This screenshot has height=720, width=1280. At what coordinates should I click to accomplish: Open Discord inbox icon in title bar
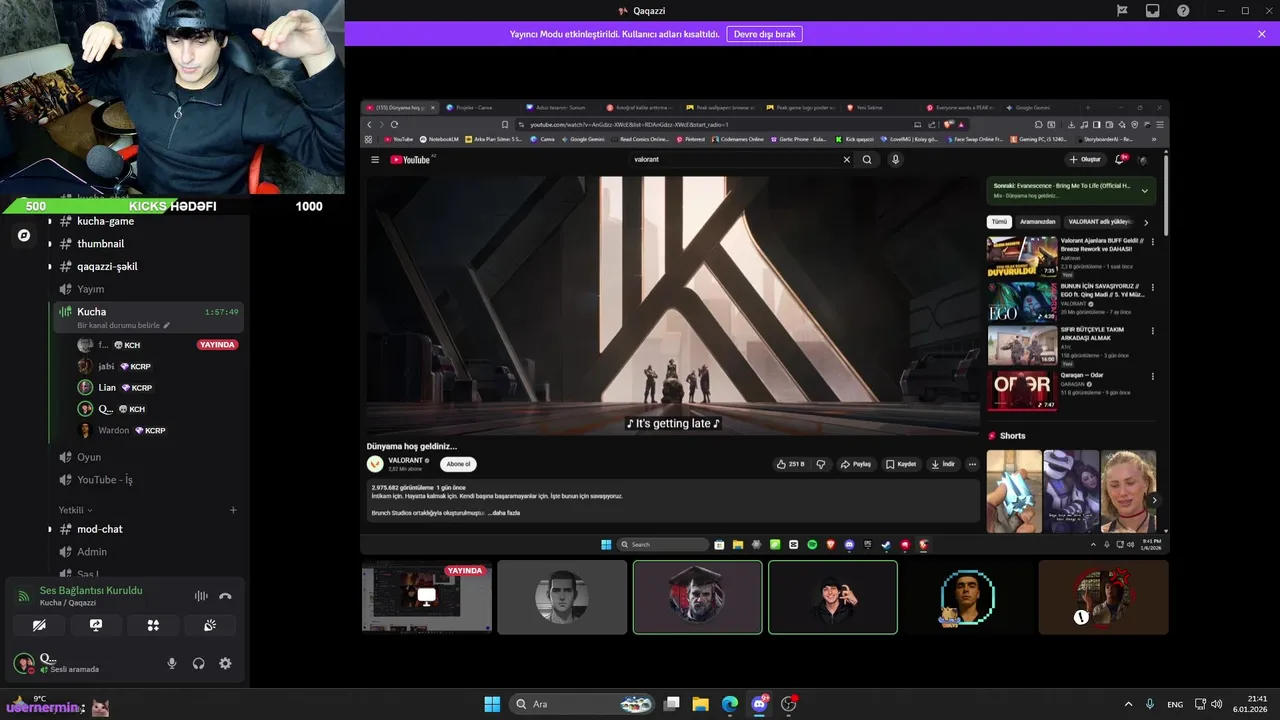pyautogui.click(x=1152, y=11)
